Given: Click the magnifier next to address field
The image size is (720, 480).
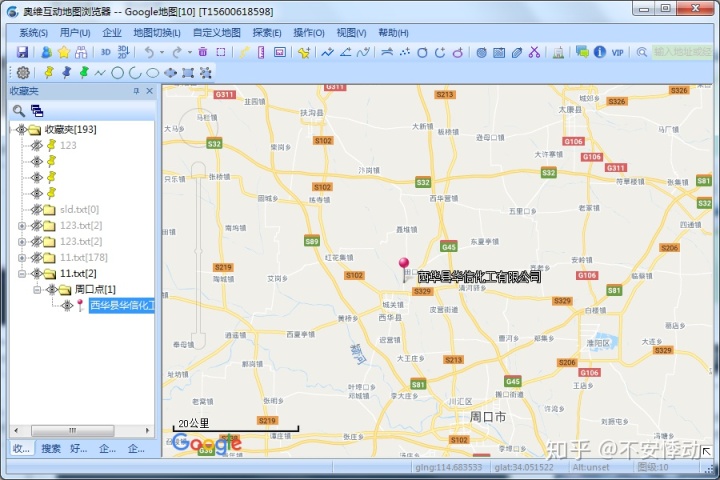Looking at the screenshot, I should point(641,52).
